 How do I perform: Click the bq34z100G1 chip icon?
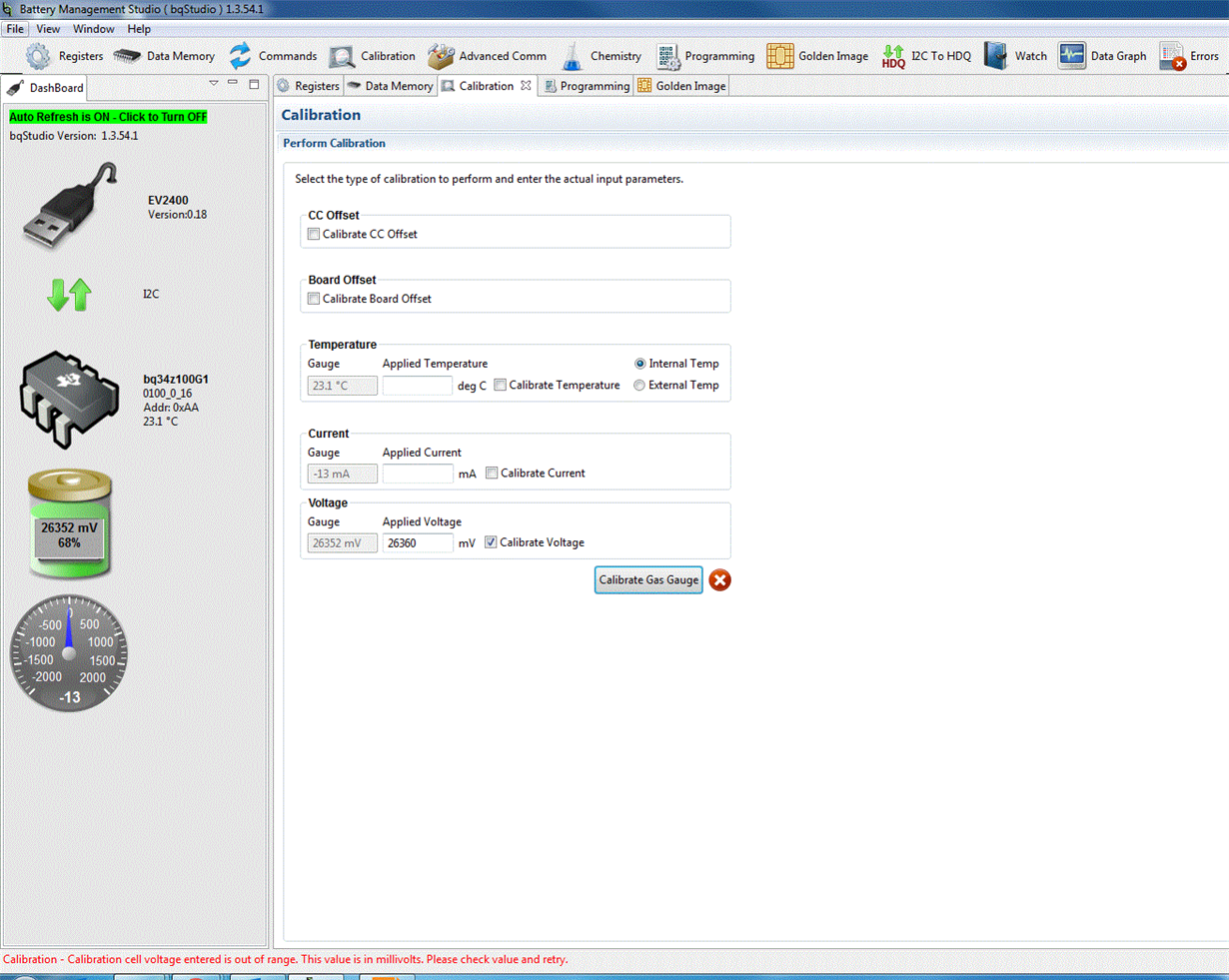click(x=68, y=400)
